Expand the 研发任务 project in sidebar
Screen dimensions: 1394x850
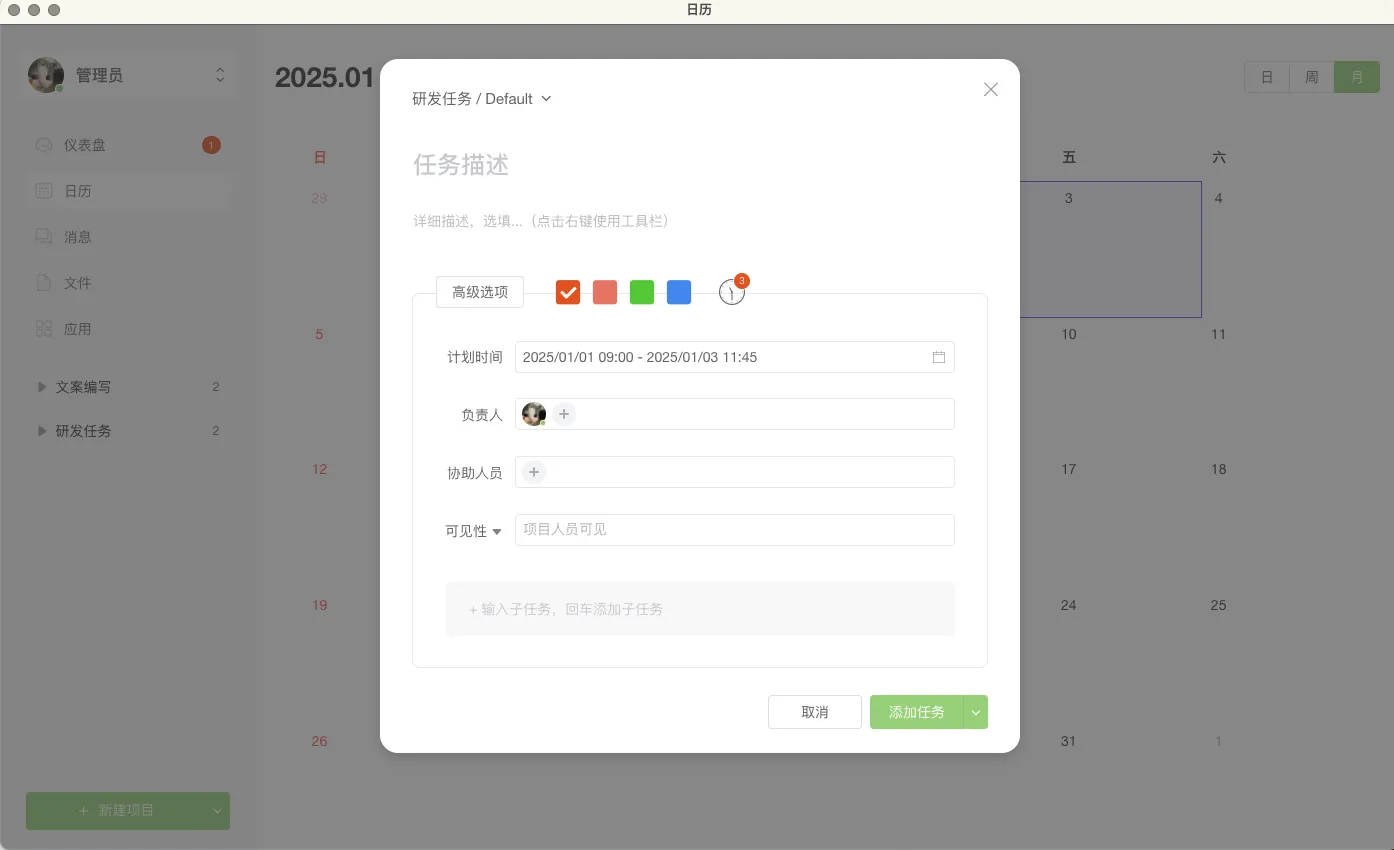(x=41, y=431)
